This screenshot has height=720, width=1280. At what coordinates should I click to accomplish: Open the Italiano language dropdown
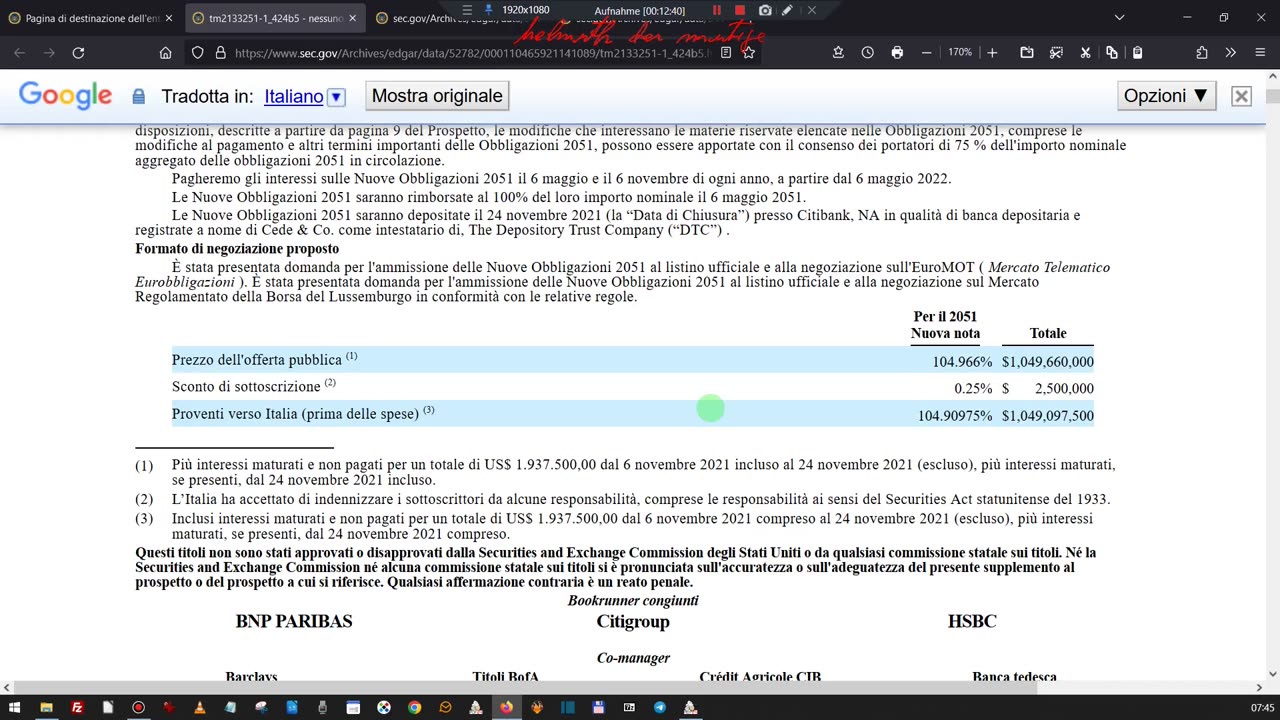tap(336, 97)
